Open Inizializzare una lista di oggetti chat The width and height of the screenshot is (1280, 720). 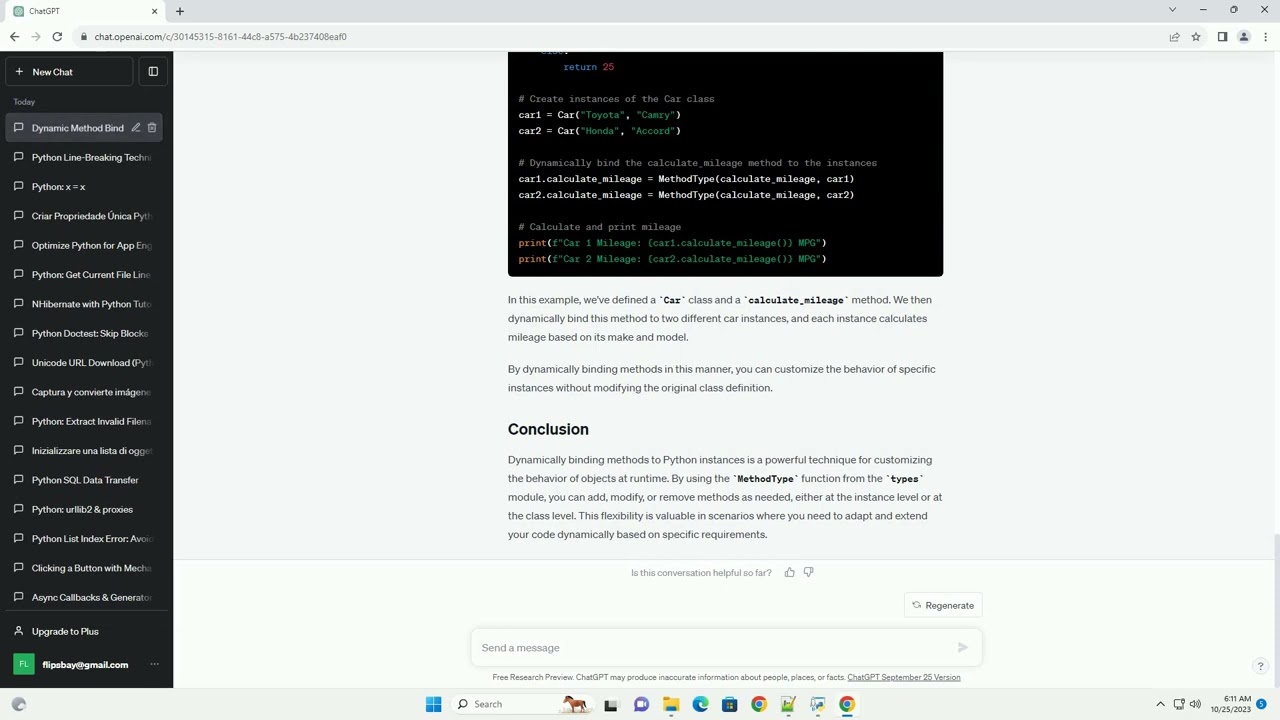click(x=86, y=451)
